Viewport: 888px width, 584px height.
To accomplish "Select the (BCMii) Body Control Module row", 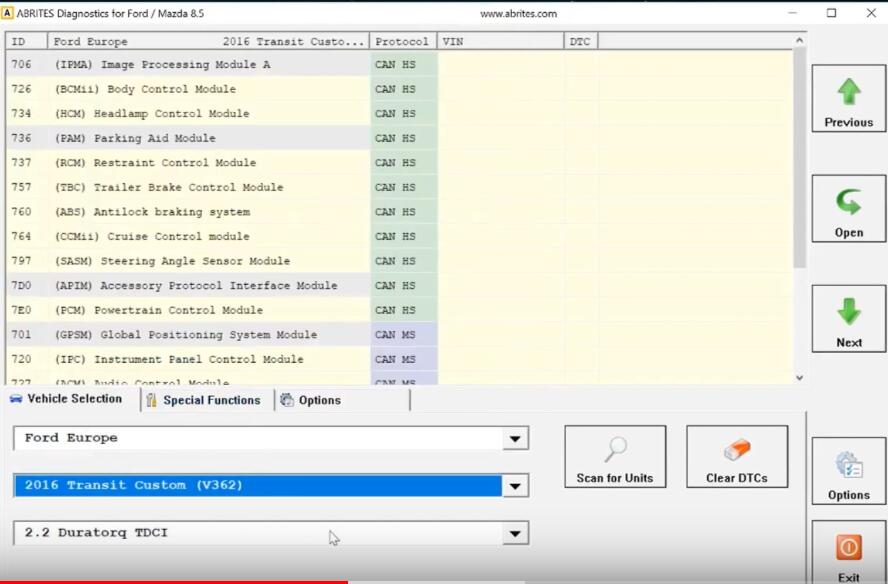I will coord(399,89).
